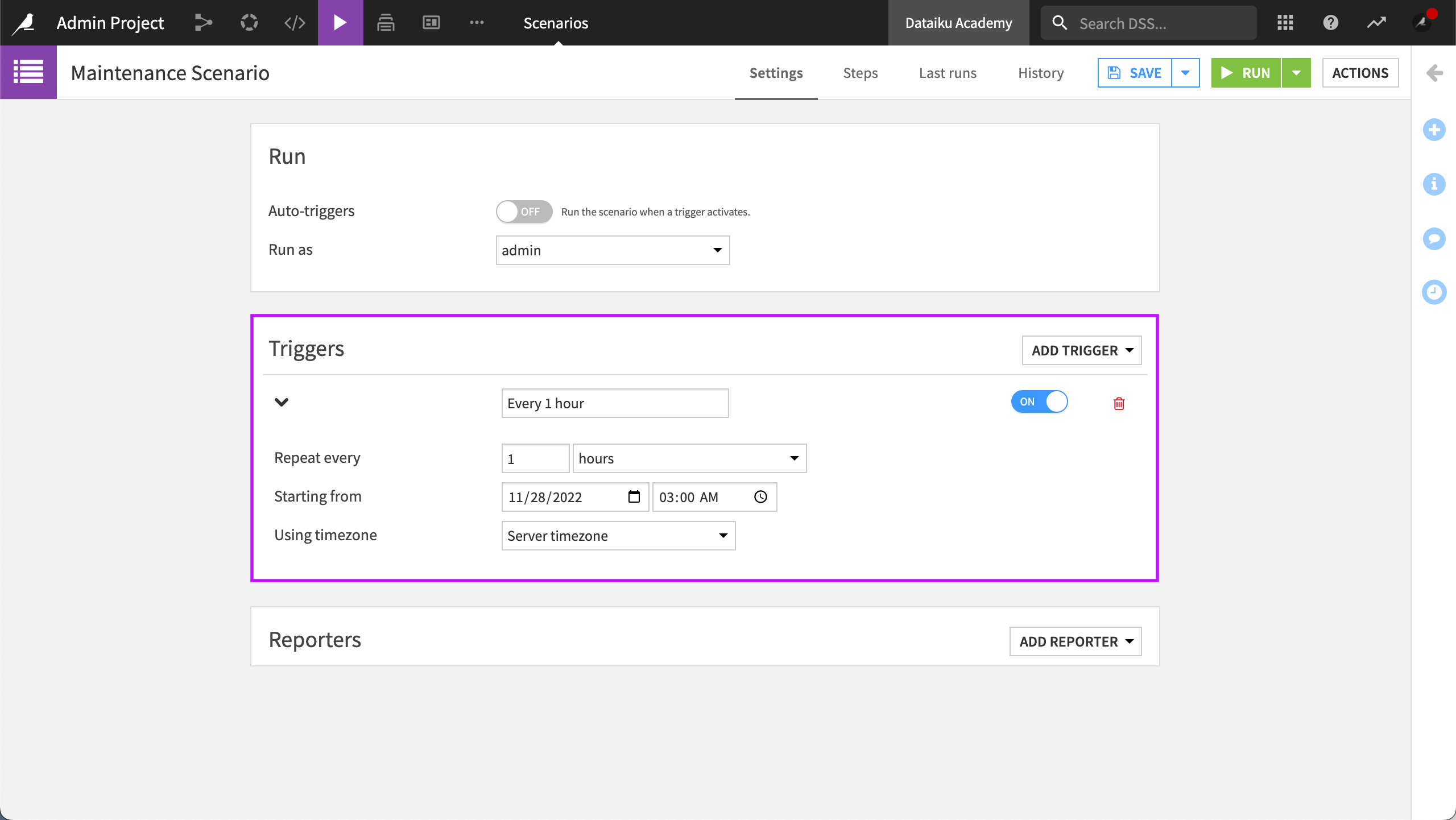Open the Flow icon in top navigation
1456x820 pixels.
tap(203, 23)
